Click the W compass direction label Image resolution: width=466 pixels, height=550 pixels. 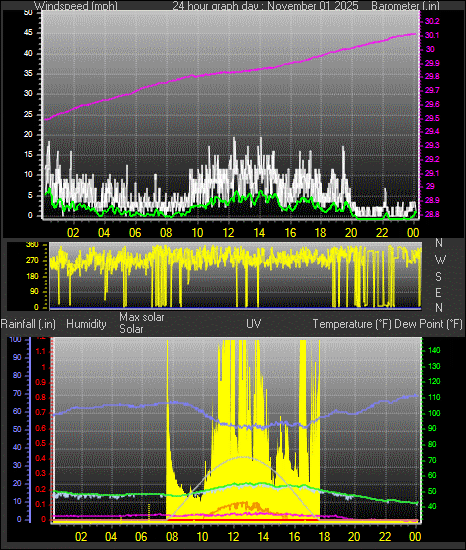[440, 260]
